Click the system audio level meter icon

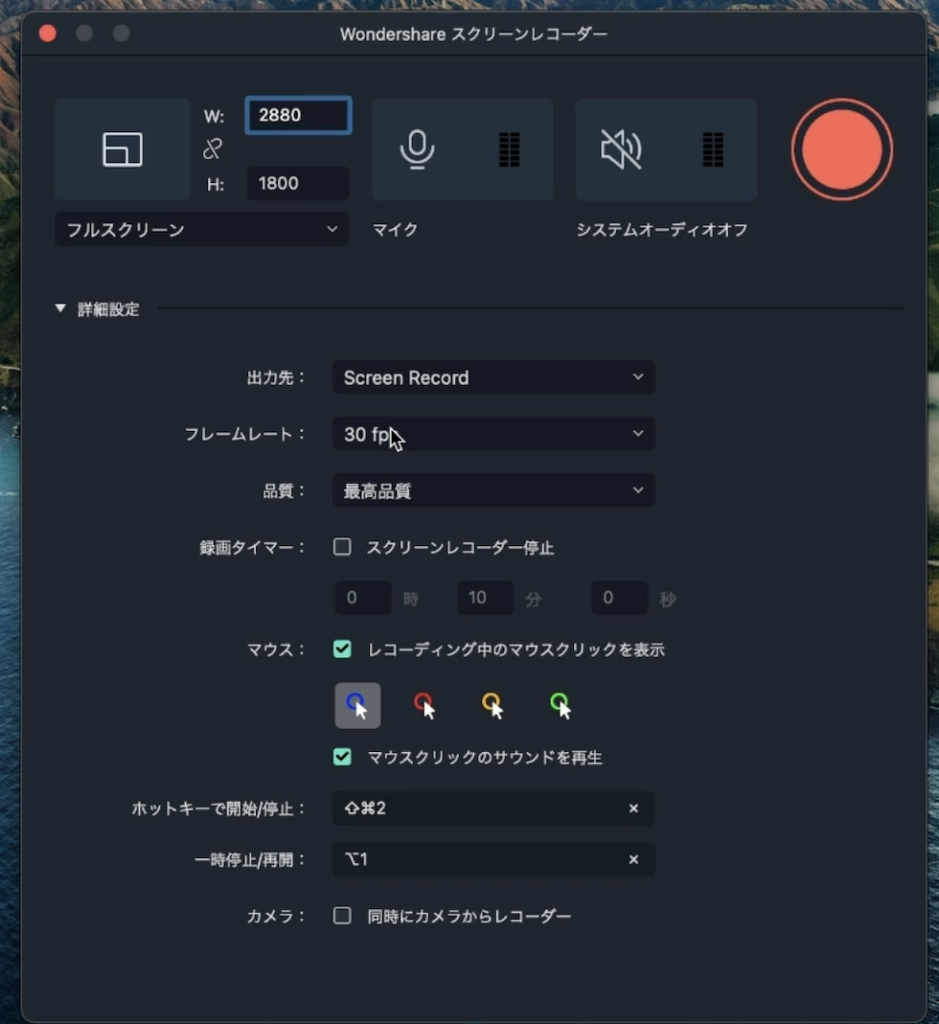[711, 148]
